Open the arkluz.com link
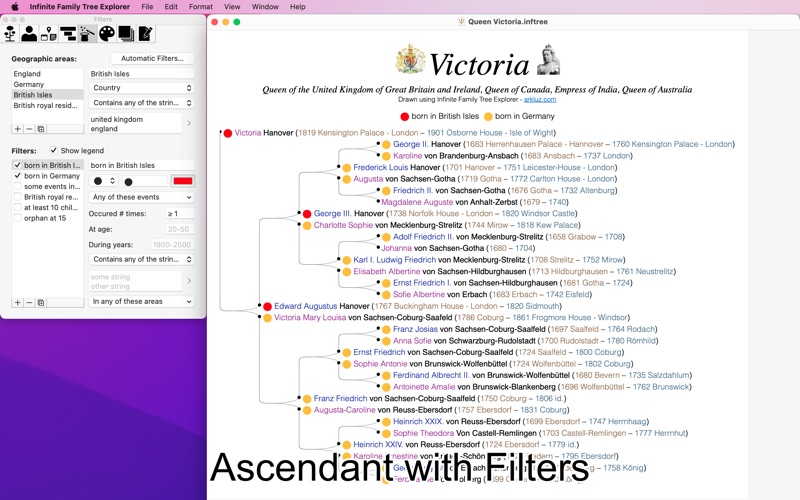The image size is (800, 500). (540, 99)
